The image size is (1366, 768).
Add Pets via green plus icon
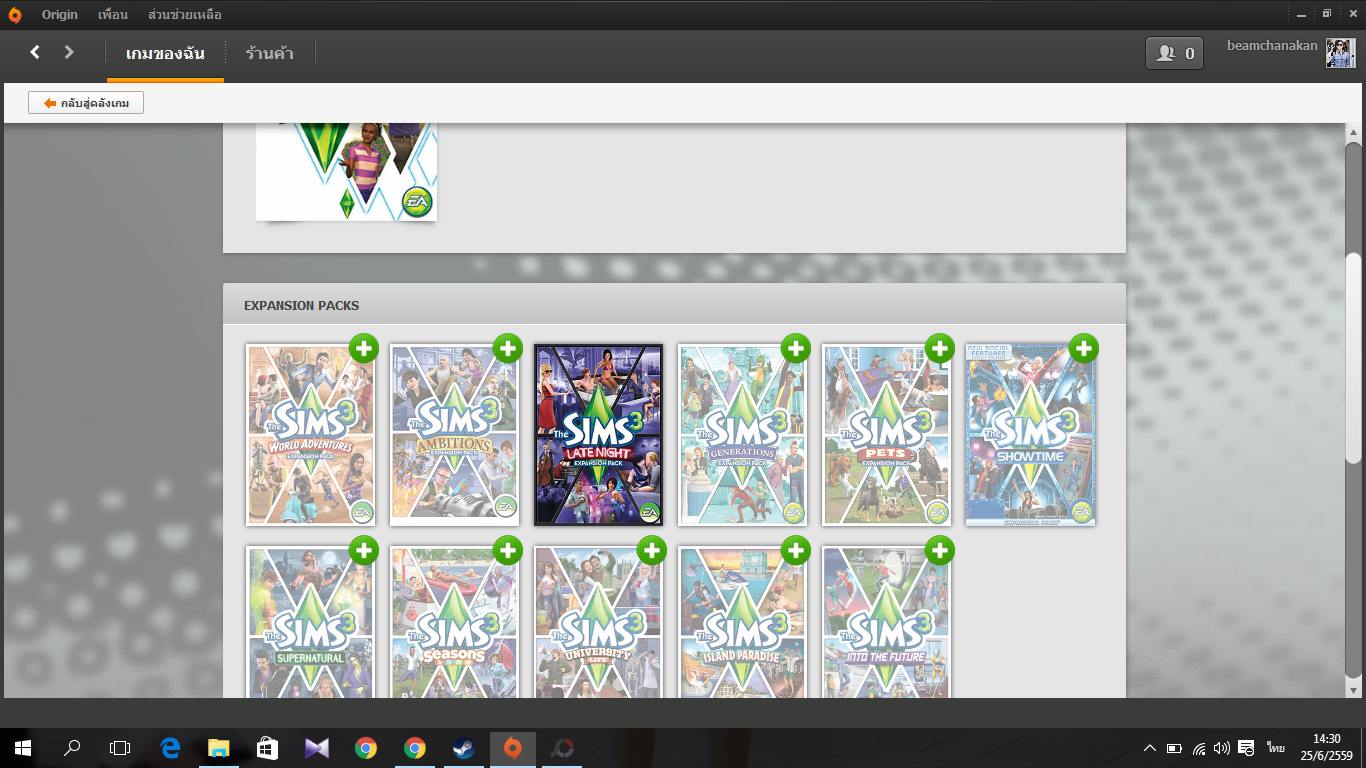pos(940,348)
